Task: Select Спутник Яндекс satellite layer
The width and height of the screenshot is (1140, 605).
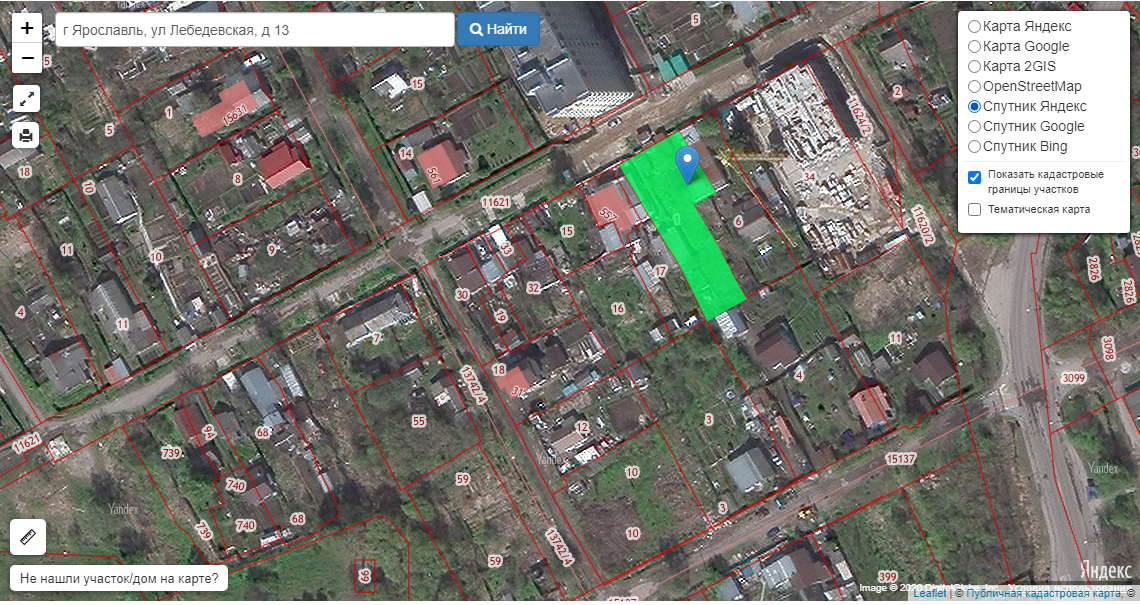Action: 974,107
